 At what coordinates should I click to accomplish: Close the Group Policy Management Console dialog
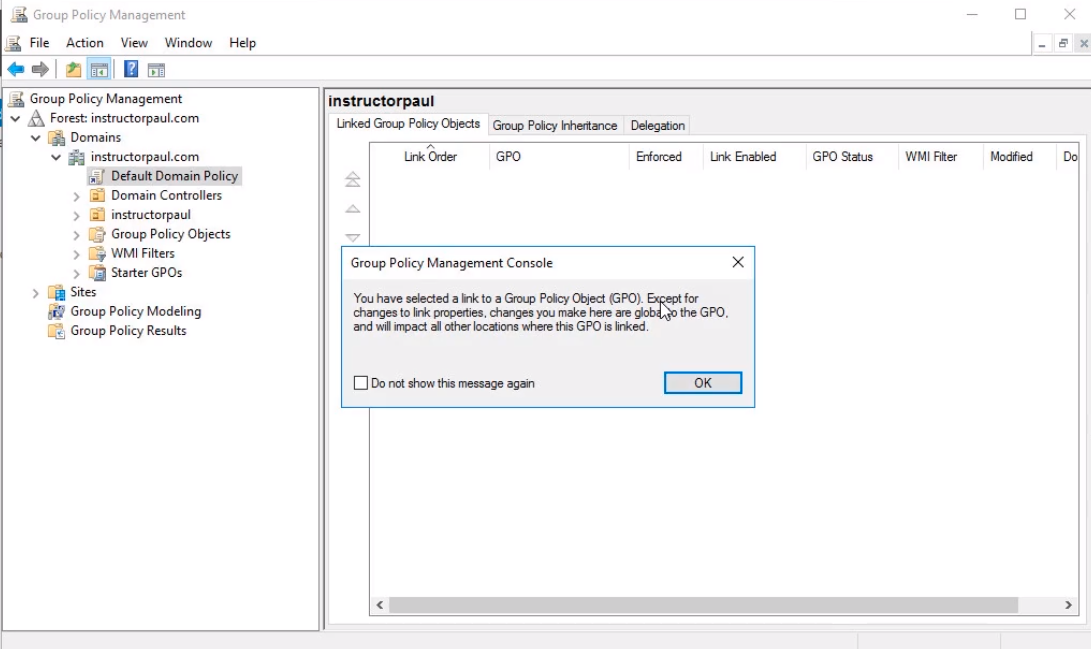click(738, 262)
